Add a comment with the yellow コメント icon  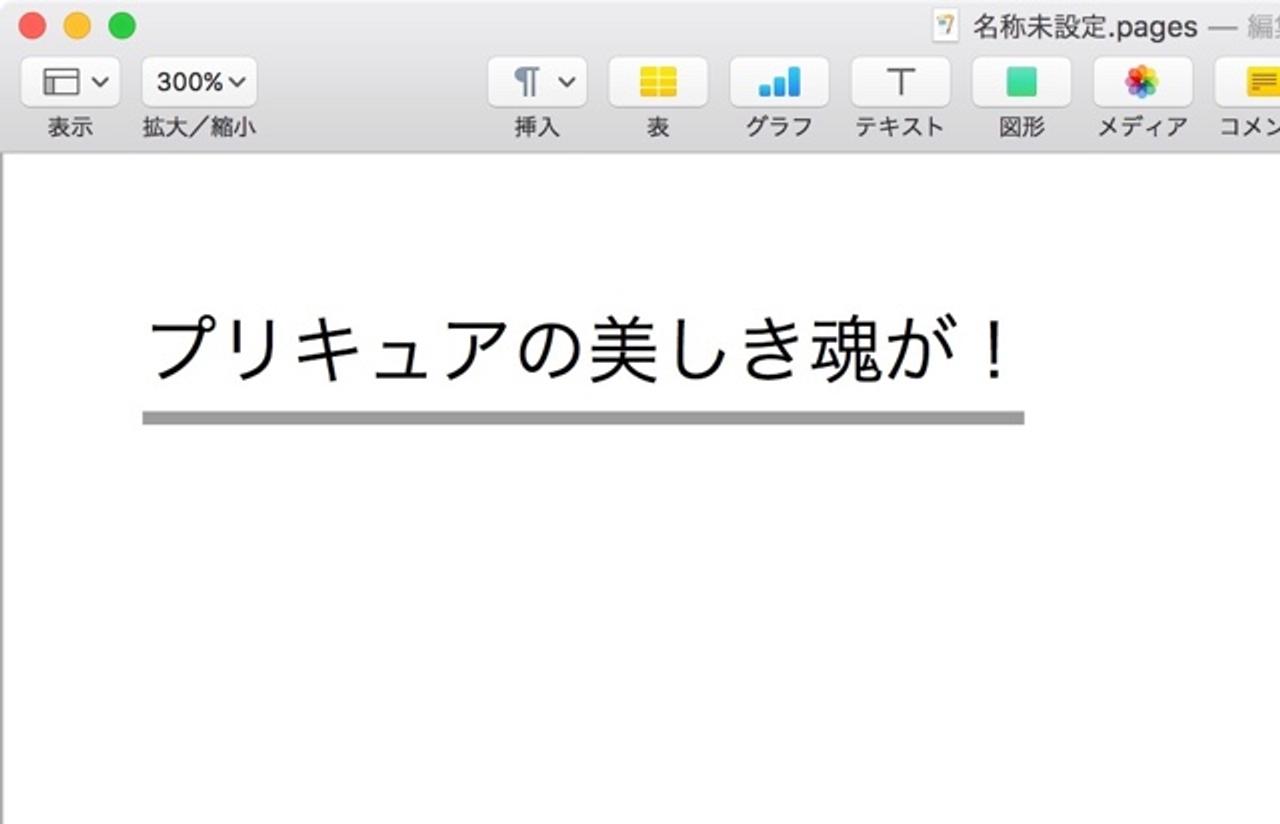[1248, 82]
